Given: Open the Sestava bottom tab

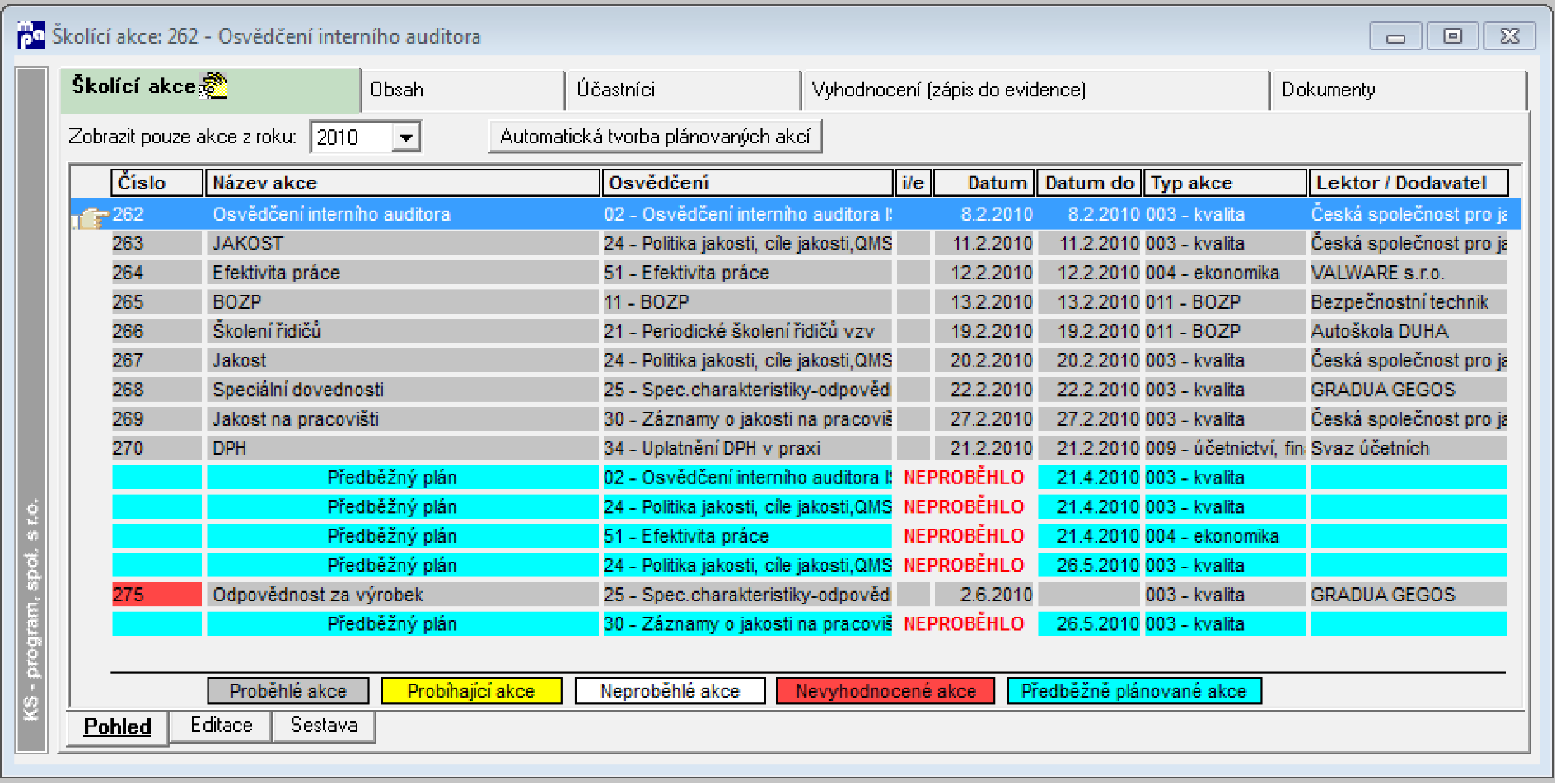Looking at the screenshot, I should (324, 726).
